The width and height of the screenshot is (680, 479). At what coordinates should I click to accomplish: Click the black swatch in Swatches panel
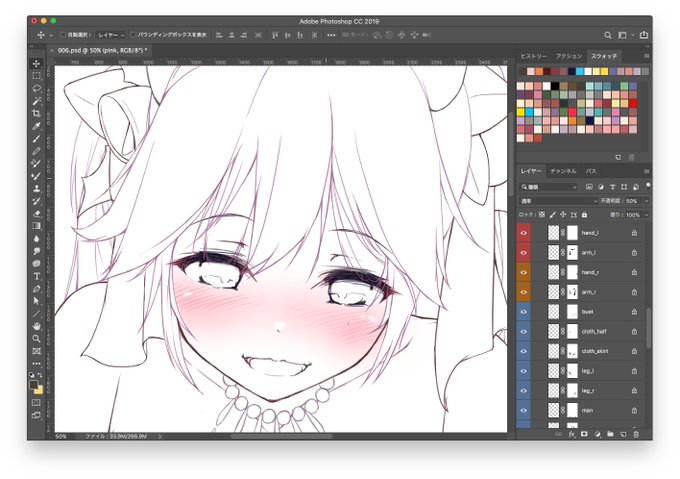pyautogui.click(x=555, y=86)
